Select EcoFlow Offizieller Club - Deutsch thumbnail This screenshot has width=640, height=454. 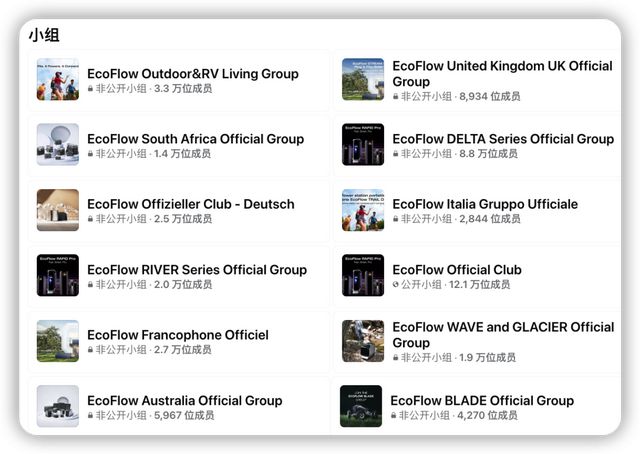[x=58, y=210]
